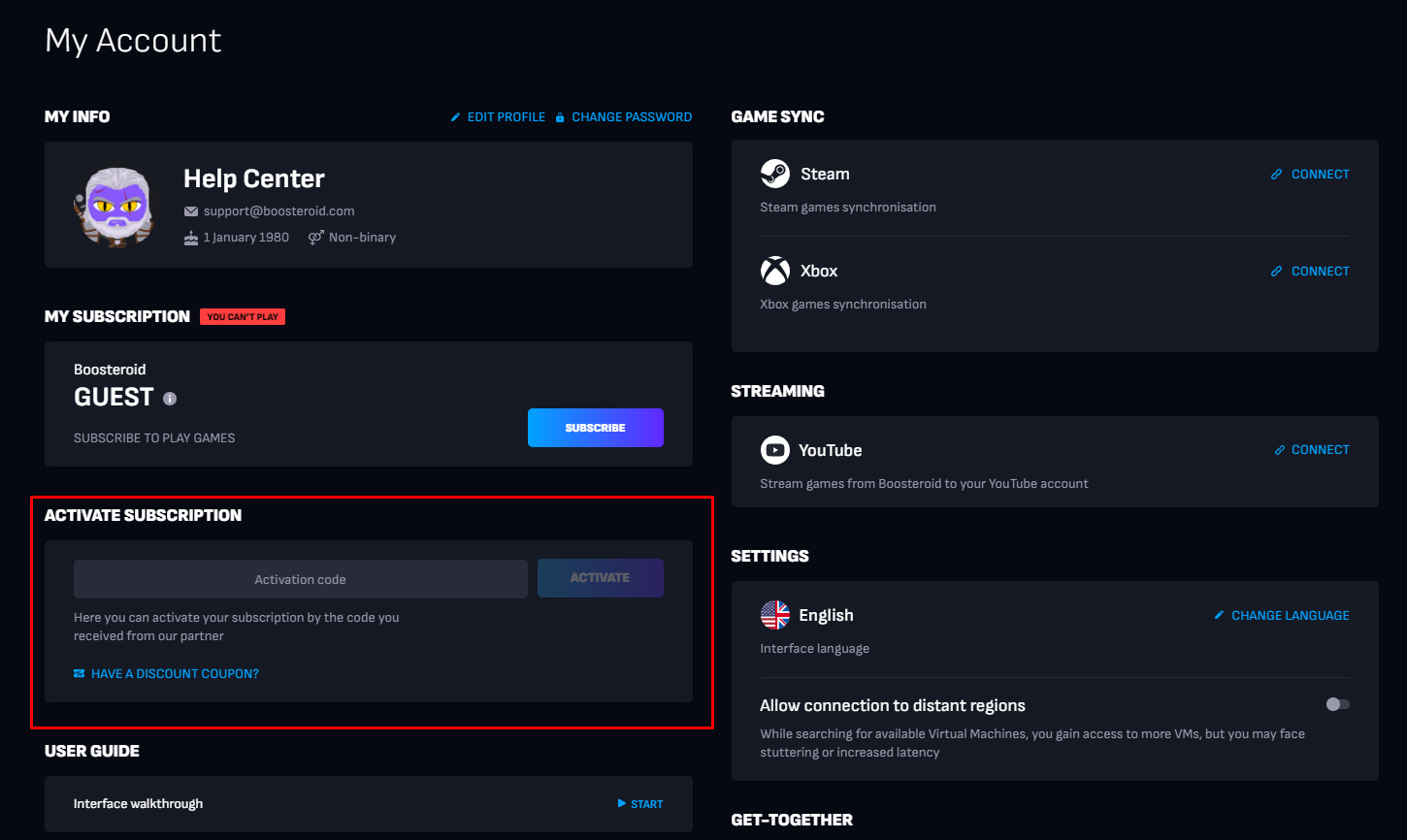Viewport: 1407px width, 840px height.
Task: Click the Steam logo icon
Action: (x=774, y=174)
